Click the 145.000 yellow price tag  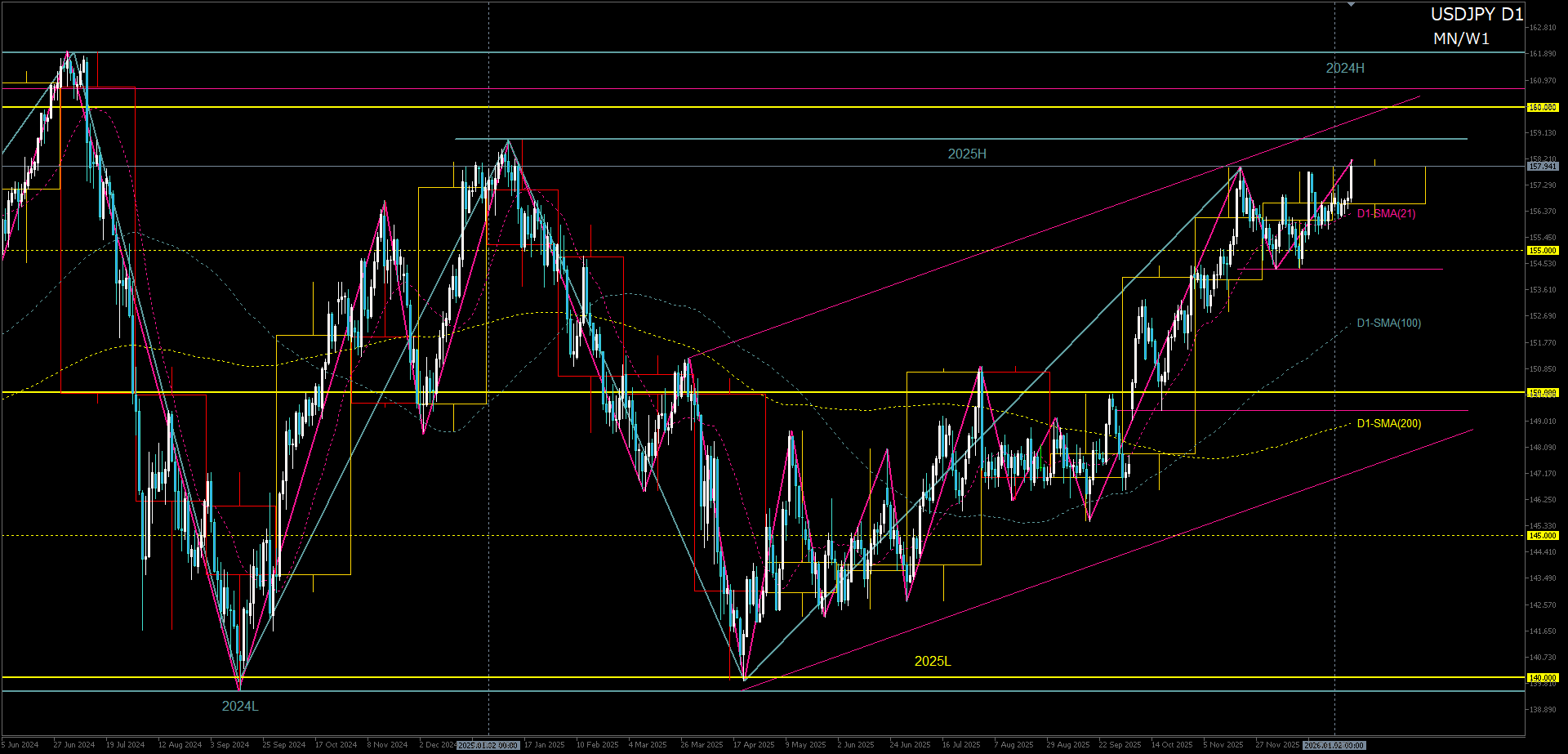(x=1543, y=536)
